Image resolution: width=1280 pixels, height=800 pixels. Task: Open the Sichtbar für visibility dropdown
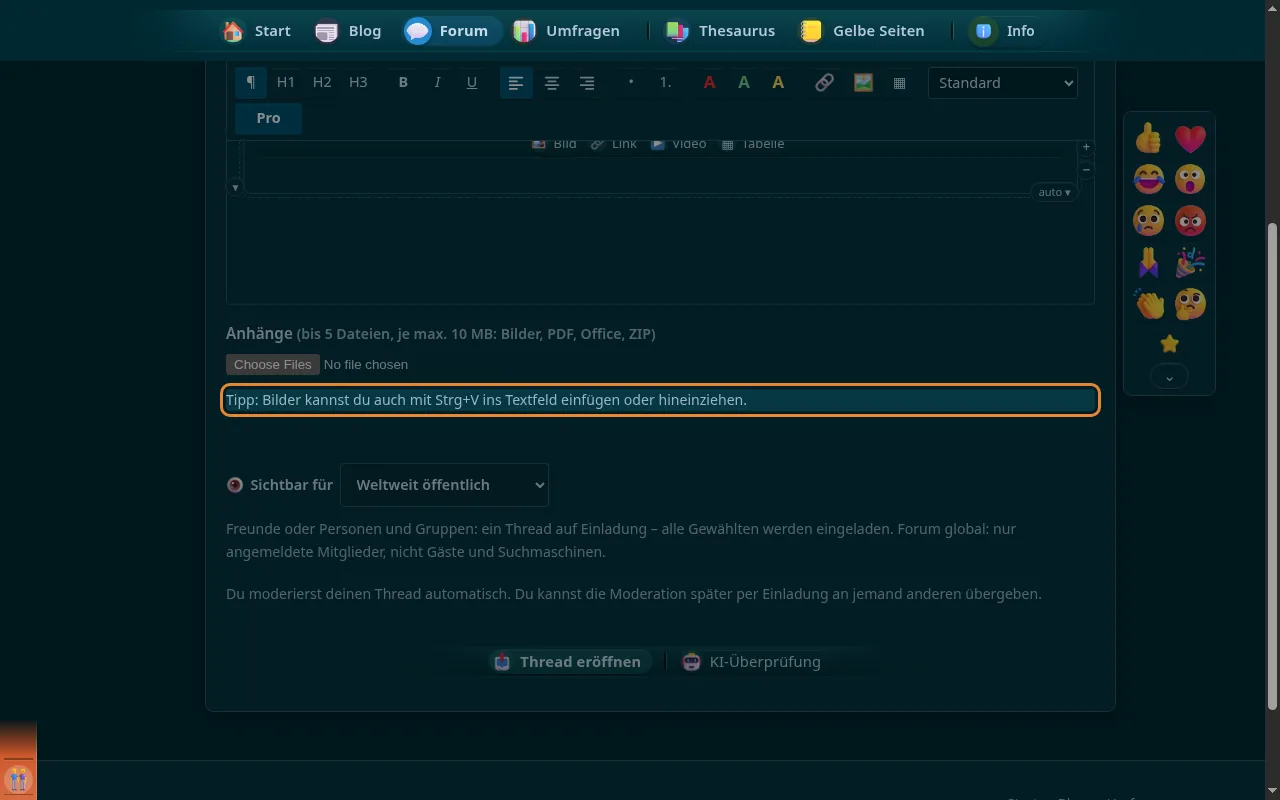pos(444,485)
